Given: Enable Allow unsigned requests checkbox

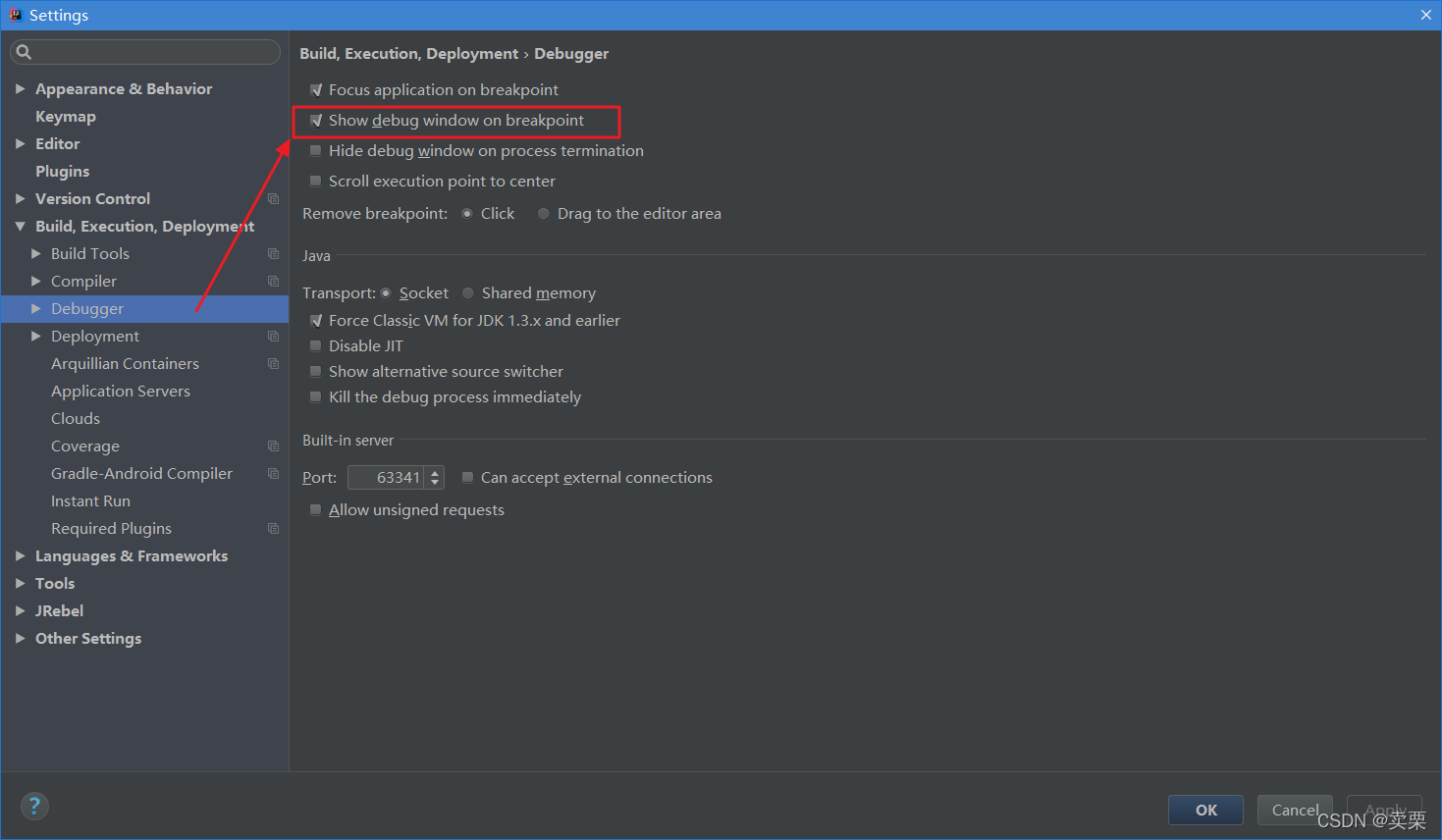Looking at the screenshot, I should pos(316,510).
